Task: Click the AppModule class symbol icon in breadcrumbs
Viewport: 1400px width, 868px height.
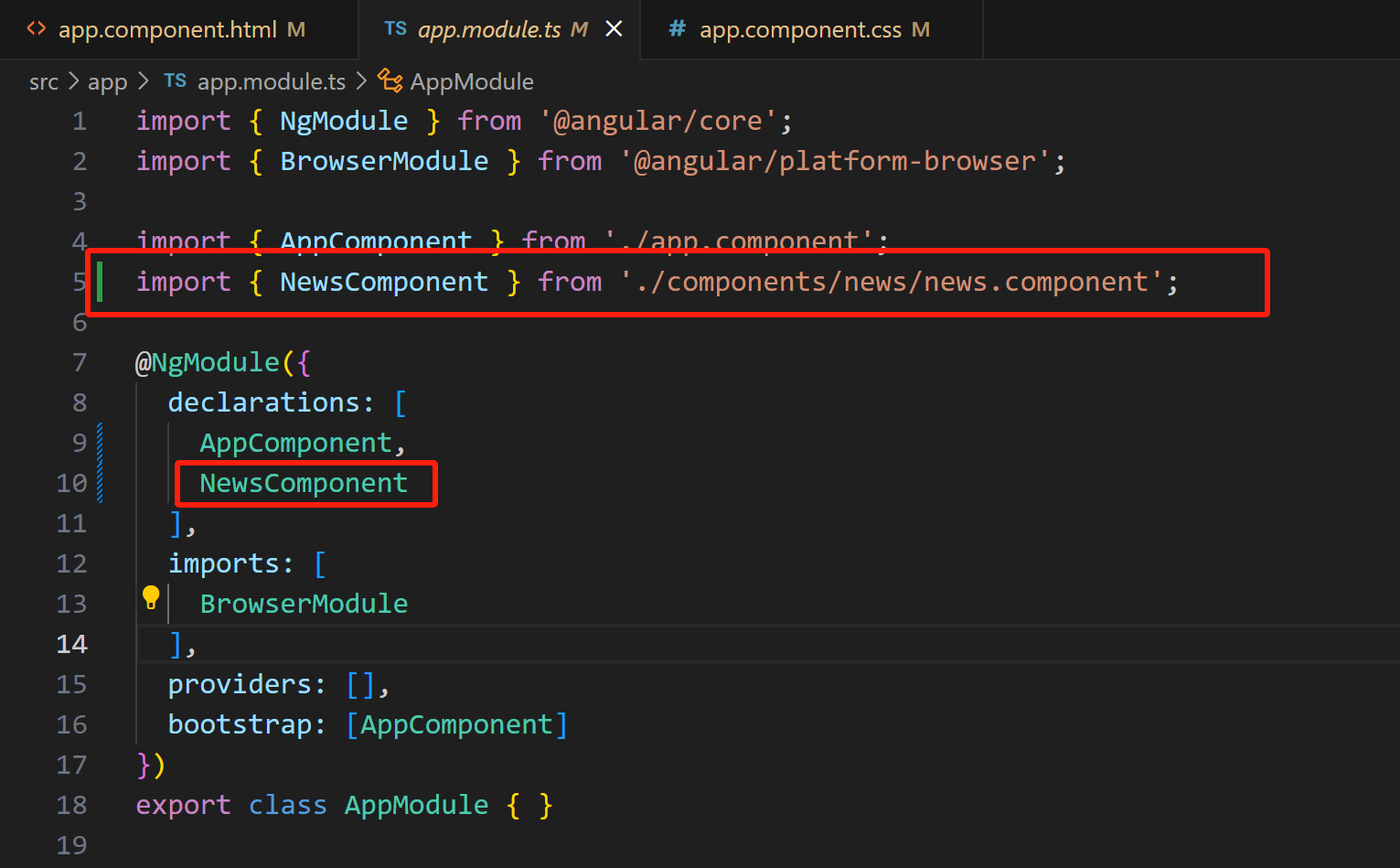Action: 390,81
